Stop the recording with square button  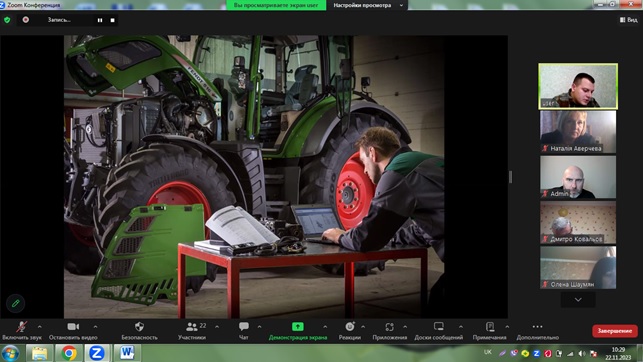pos(112,20)
